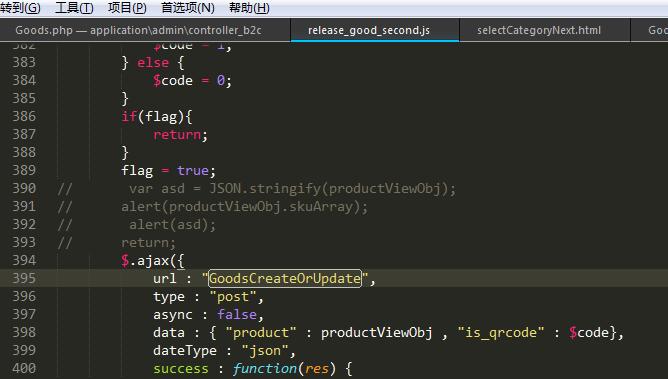The height and width of the screenshot is (379, 668).
Task: Click the async key on line 397
Action: (x=173, y=315)
